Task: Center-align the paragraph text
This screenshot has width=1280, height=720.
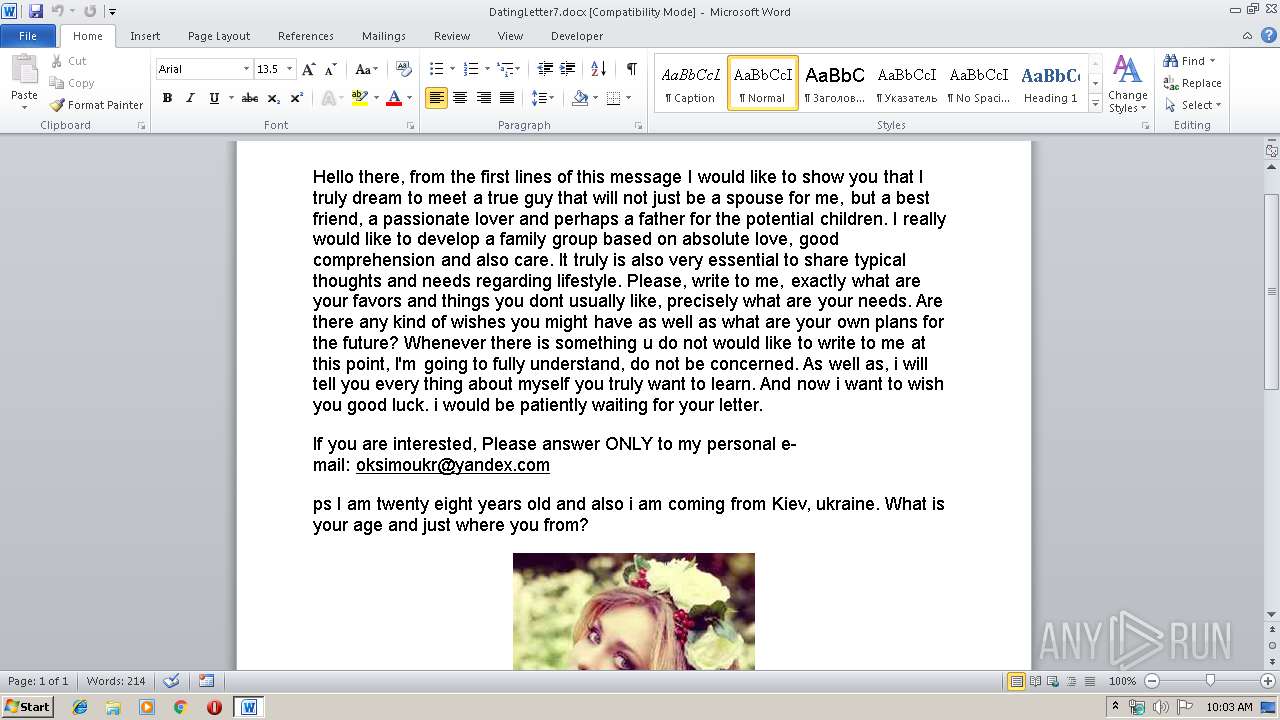Action: [460, 98]
